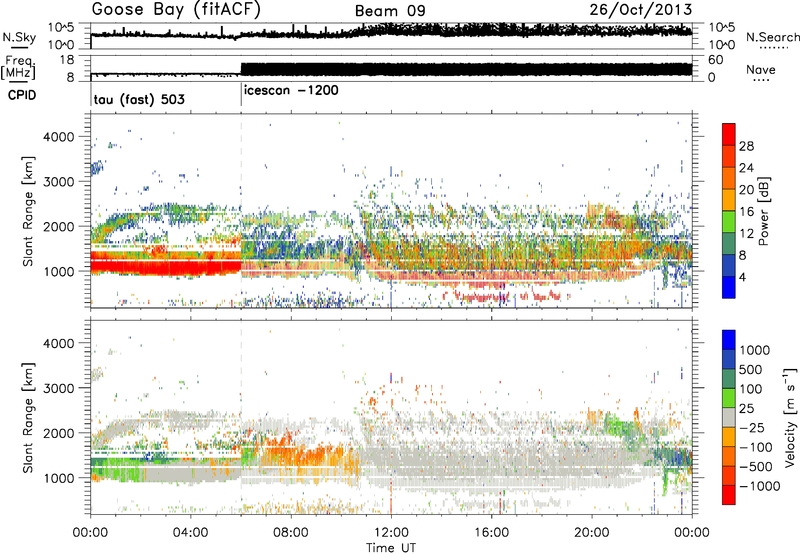Image resolution: width=800 pixels, height=554 pixels.
Task: Click the '08:00' time axis tick
Action: [291, 533]
